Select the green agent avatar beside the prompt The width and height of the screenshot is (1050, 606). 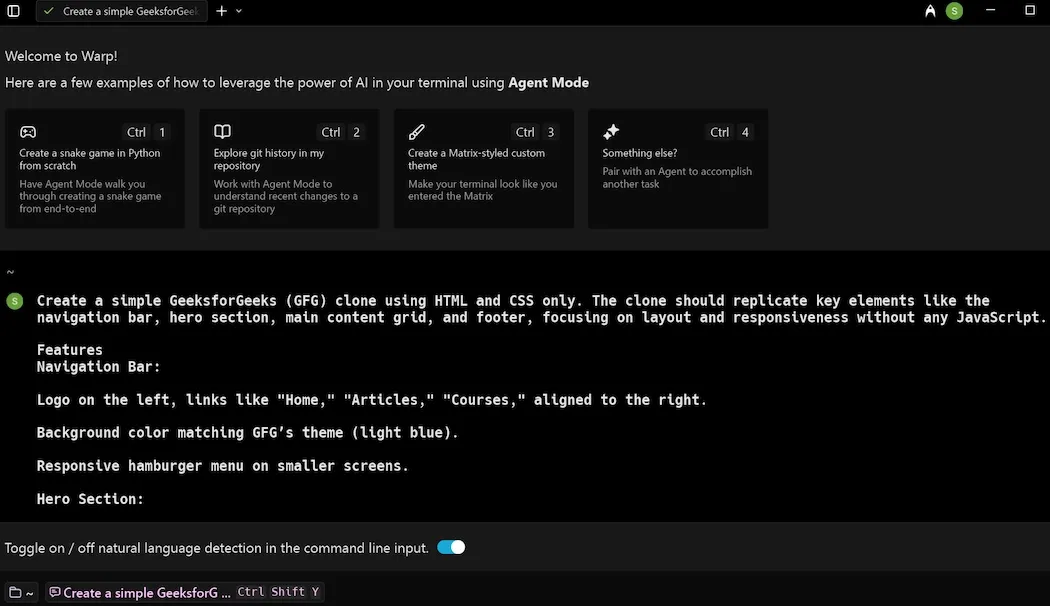pyautogui.click(x=14, y=300)
